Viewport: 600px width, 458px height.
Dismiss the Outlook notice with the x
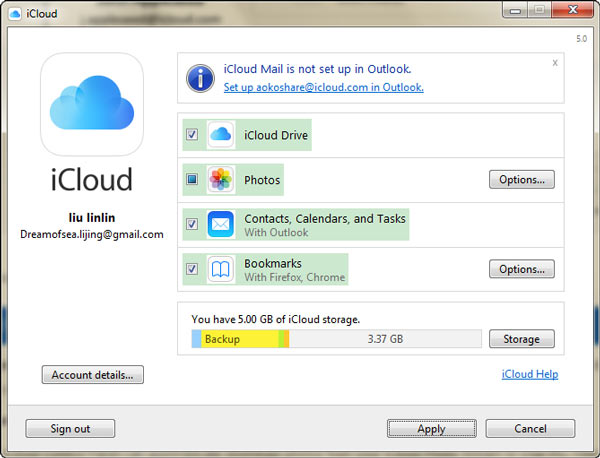tap(555, 63)
